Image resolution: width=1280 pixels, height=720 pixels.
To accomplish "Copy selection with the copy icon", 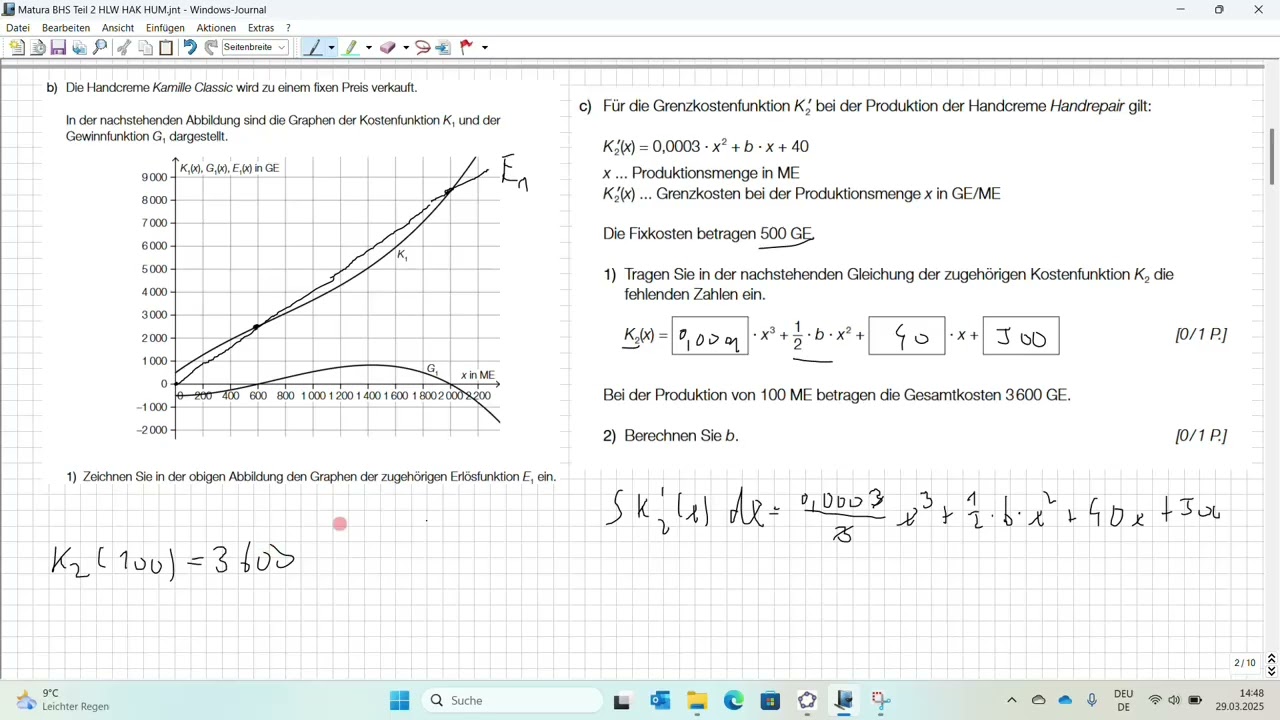I will pos(145,47).
